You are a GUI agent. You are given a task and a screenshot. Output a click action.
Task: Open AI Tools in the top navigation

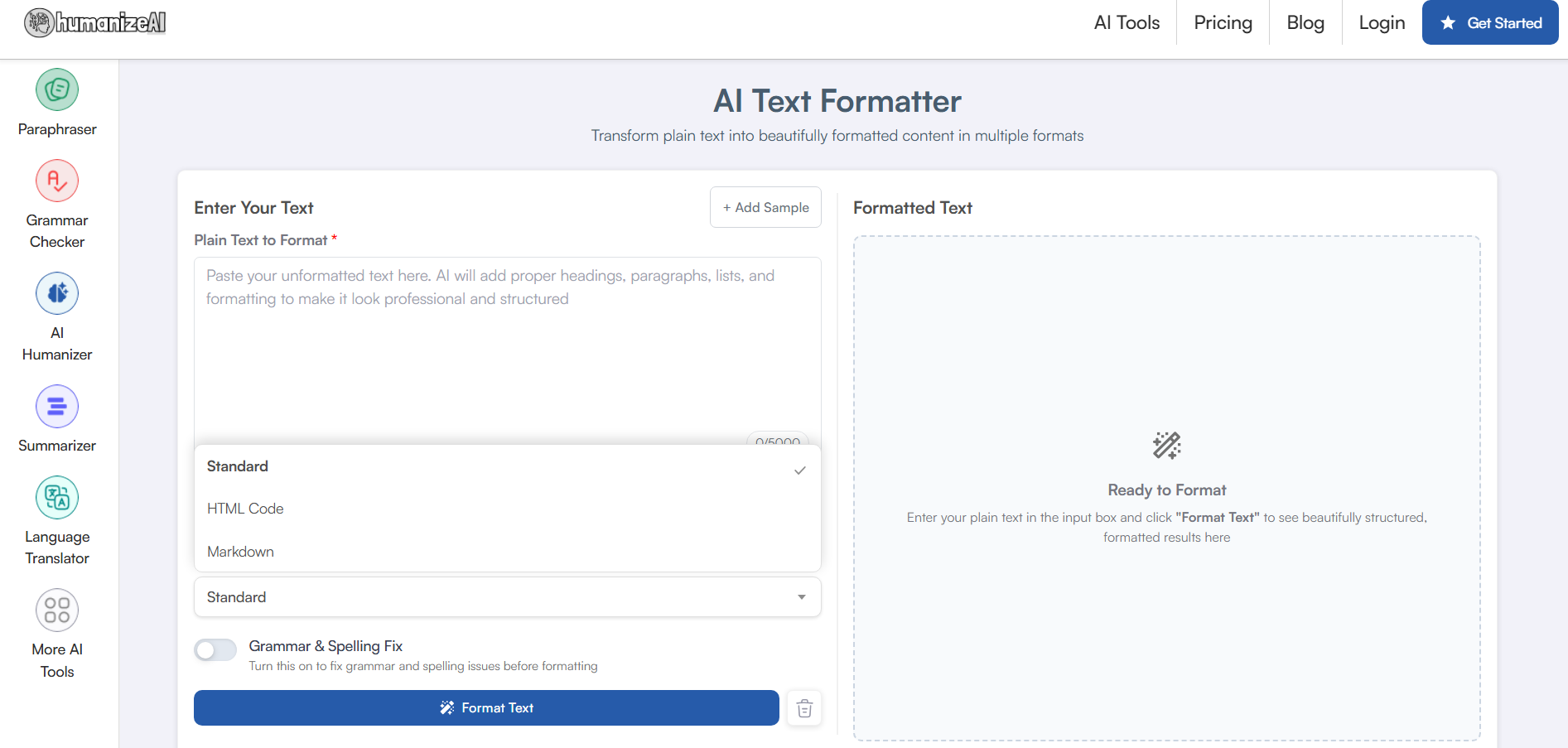point(1127,23)
